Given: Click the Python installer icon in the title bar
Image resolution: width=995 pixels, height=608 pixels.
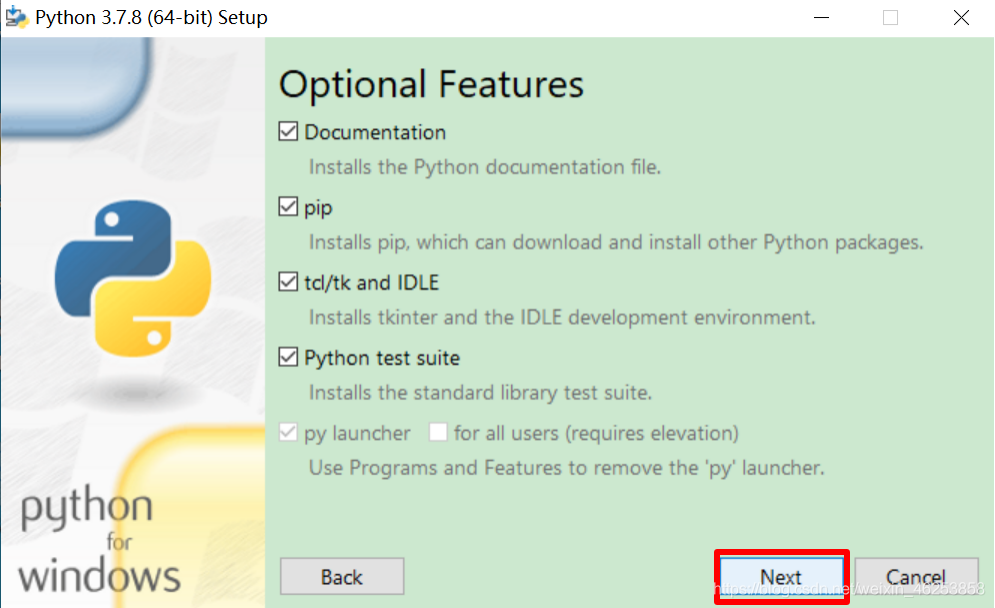Looking at the screenshot, I should (x=16, y=17).
